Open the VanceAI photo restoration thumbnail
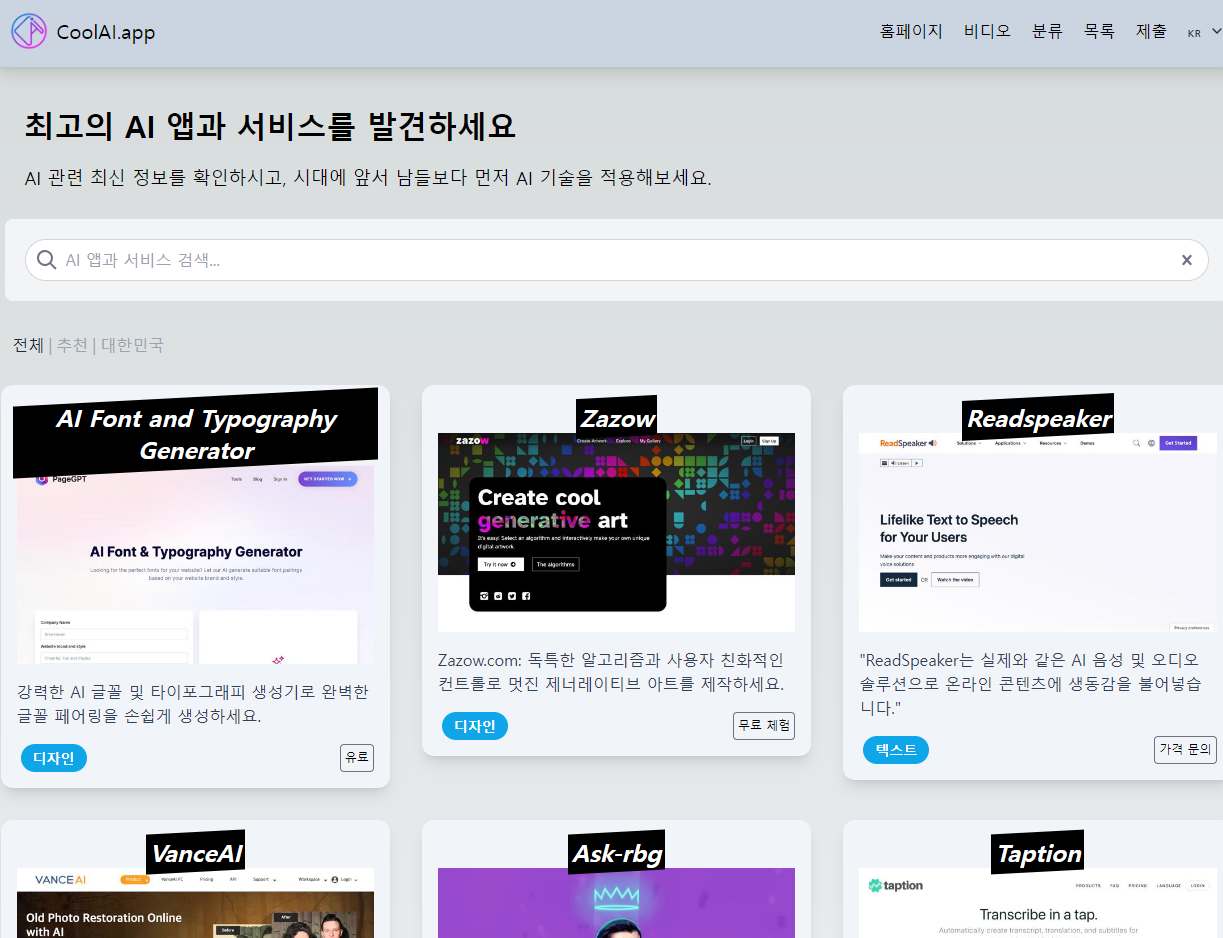 coord(196,903)
